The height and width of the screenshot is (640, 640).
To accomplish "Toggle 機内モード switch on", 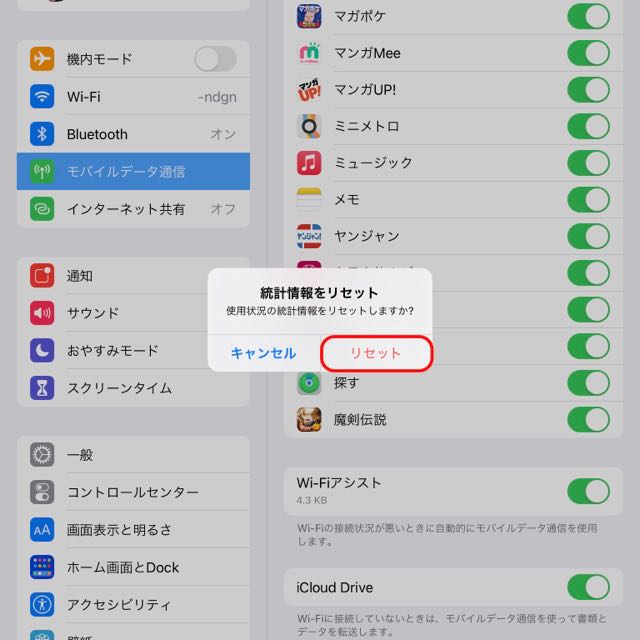I will [215, 59].
